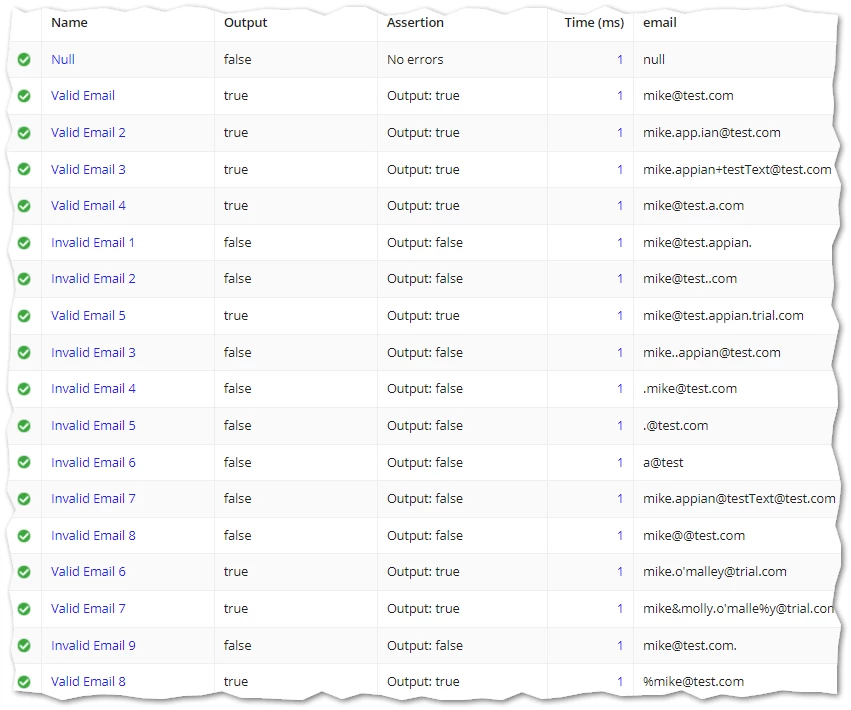Screen dimensions: 851x710
Task: Open the Invalid Email 1 test case
Action: (93, 243)
